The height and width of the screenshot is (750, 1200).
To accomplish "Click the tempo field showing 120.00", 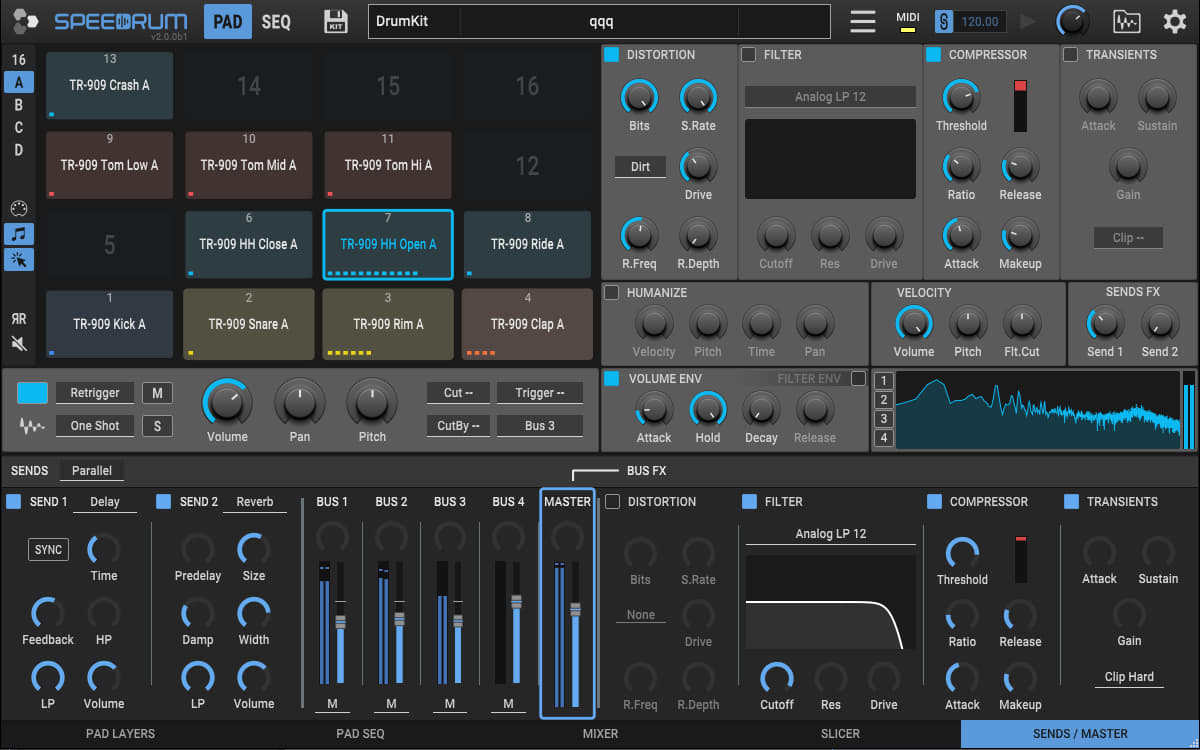I will coord(980,21).
